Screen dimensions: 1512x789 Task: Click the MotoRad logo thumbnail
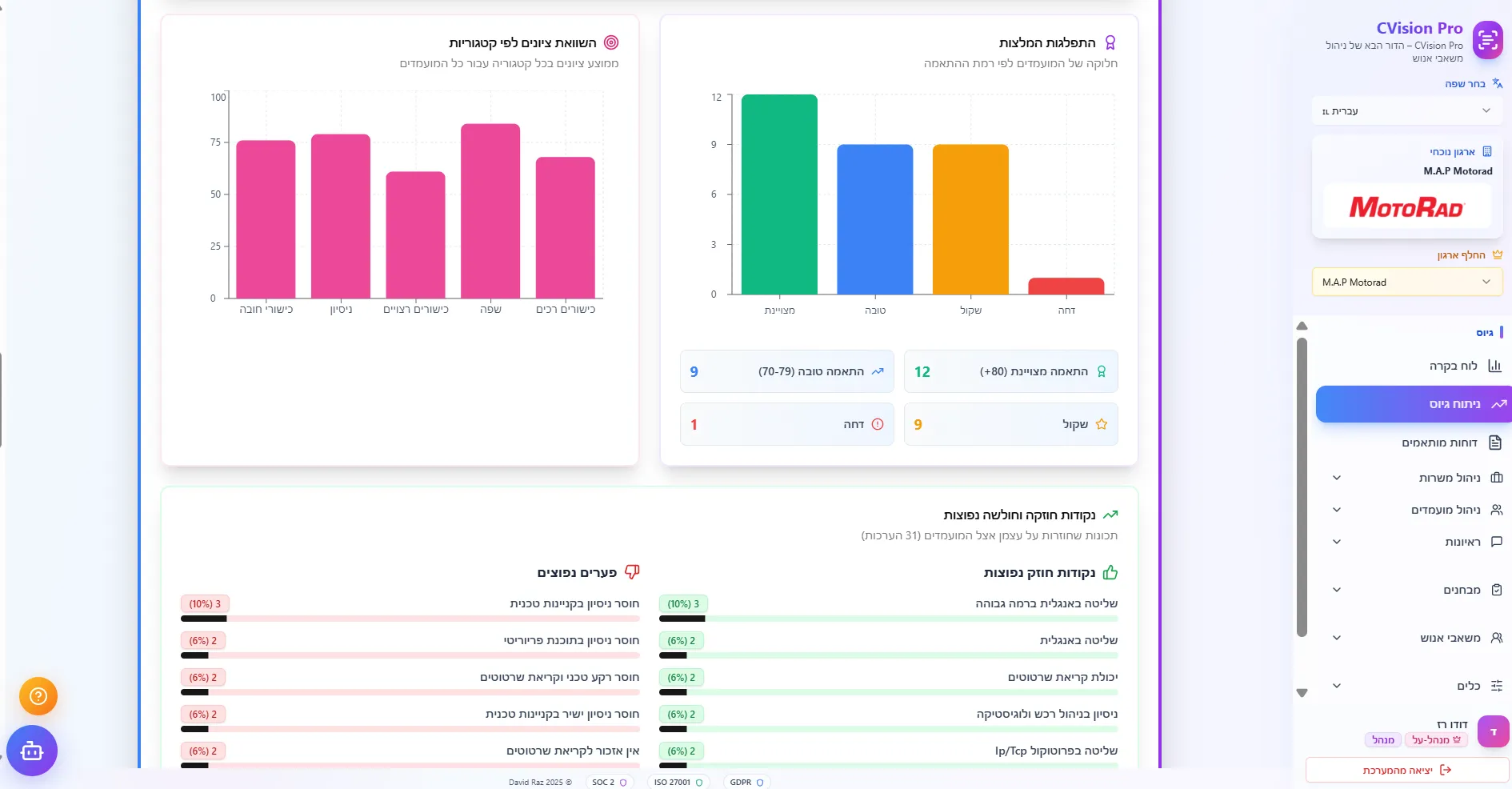(x=1406, y=207)
